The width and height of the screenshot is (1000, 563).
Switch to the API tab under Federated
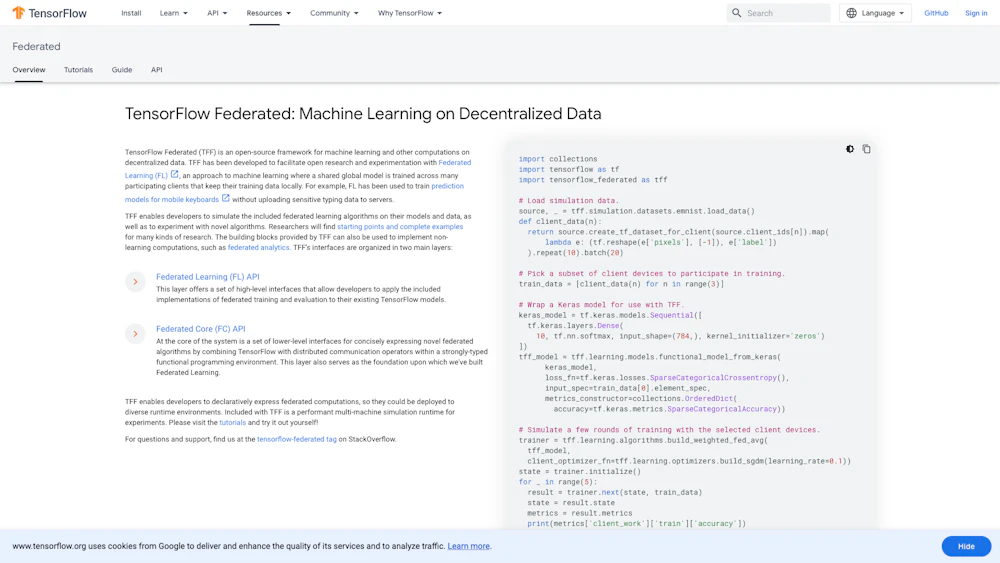pos(156,69)
